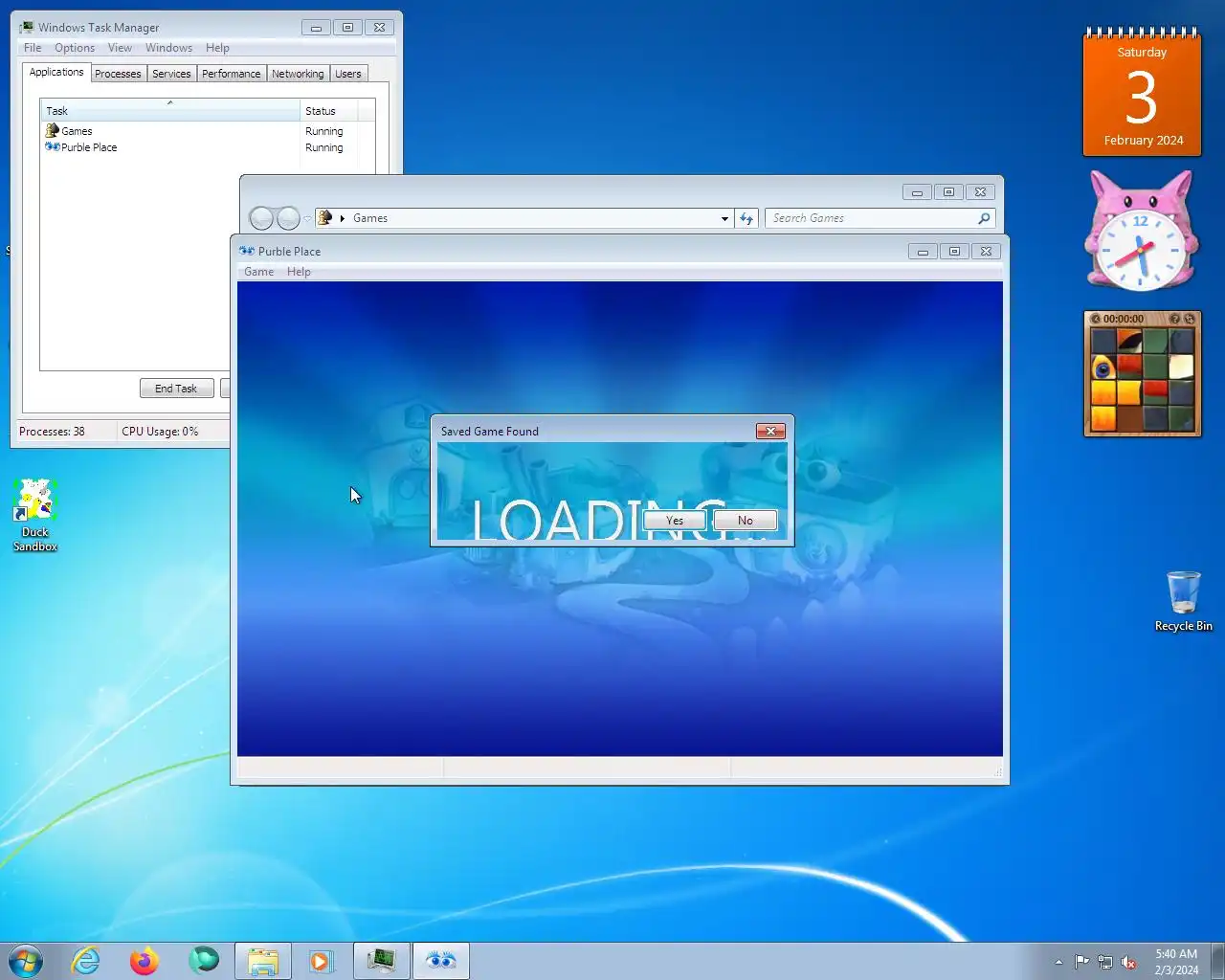Open View menu in Task Manager

[x=120, y=48]
